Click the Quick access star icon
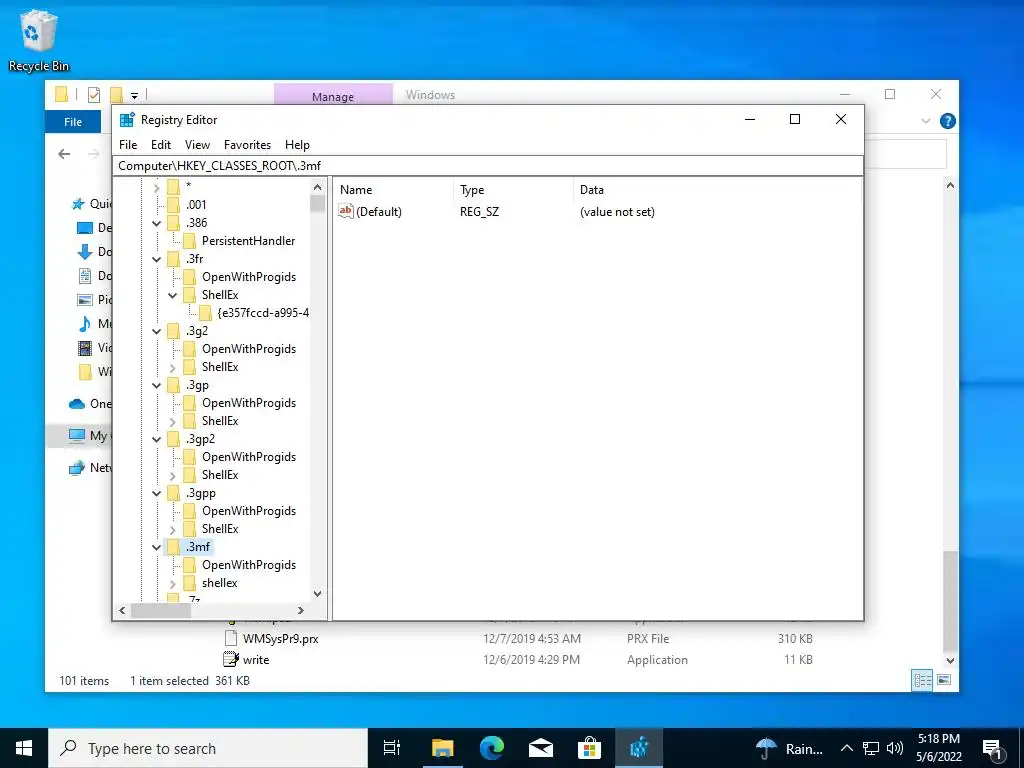The width and height of the screenshot is (1024, 768). click(x=78, y=204)
